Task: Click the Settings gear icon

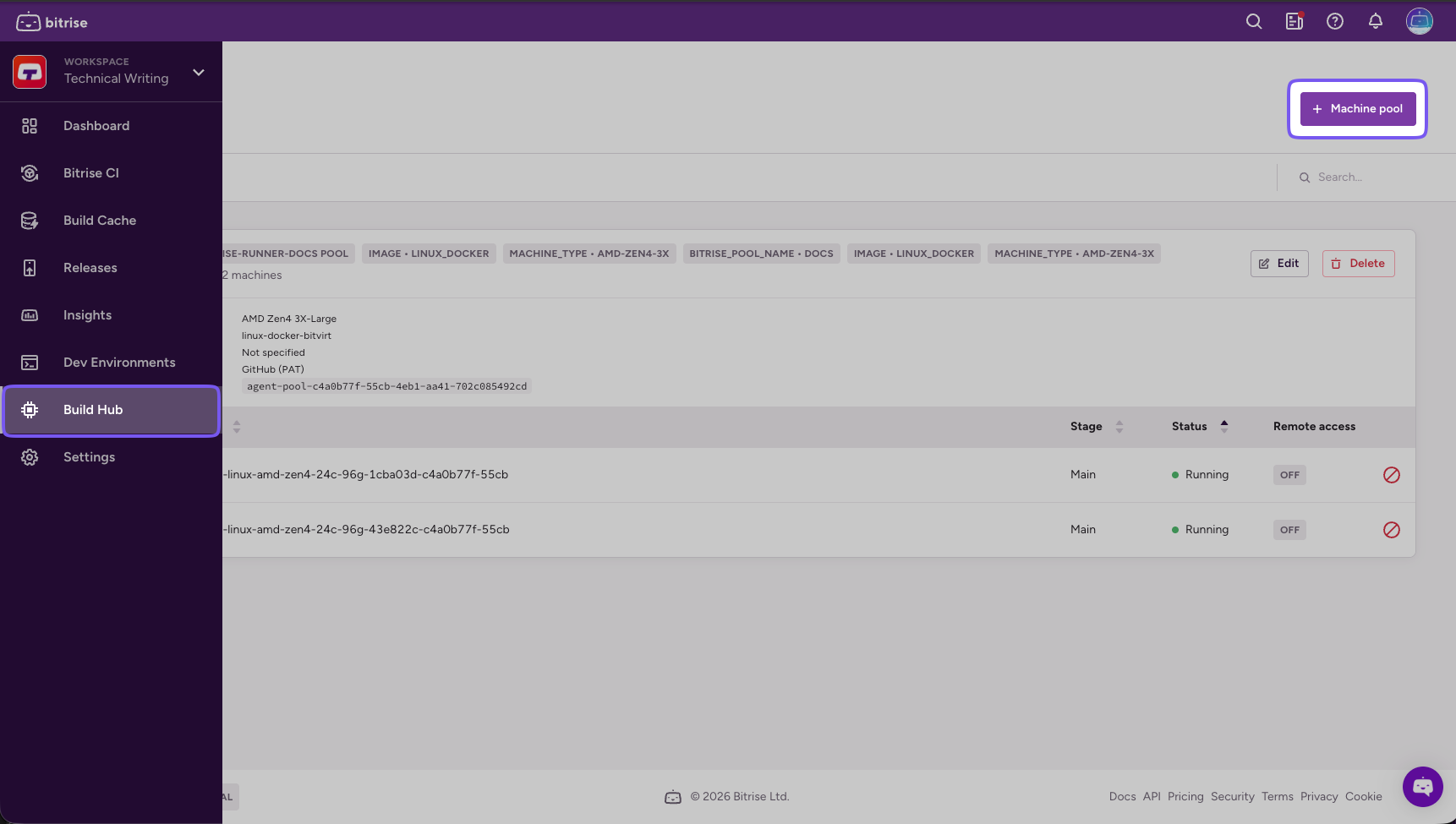Action: [x=30, y=457]
